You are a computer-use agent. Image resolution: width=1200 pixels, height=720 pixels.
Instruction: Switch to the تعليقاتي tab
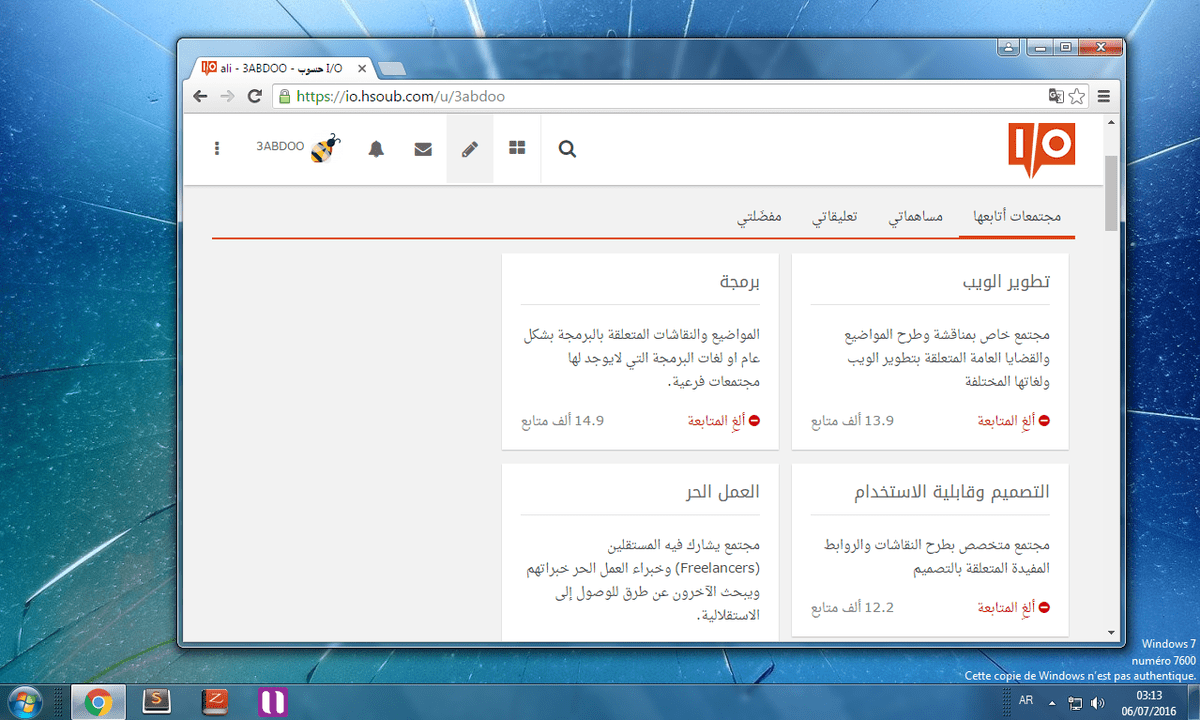tap(834, 217)
